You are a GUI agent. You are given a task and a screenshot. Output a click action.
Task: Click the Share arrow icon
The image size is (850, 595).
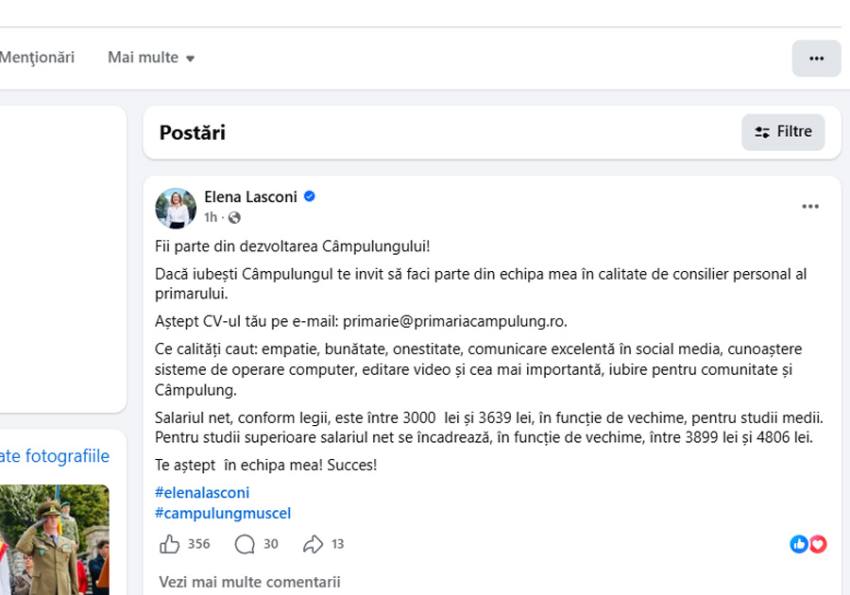point(313,544)
